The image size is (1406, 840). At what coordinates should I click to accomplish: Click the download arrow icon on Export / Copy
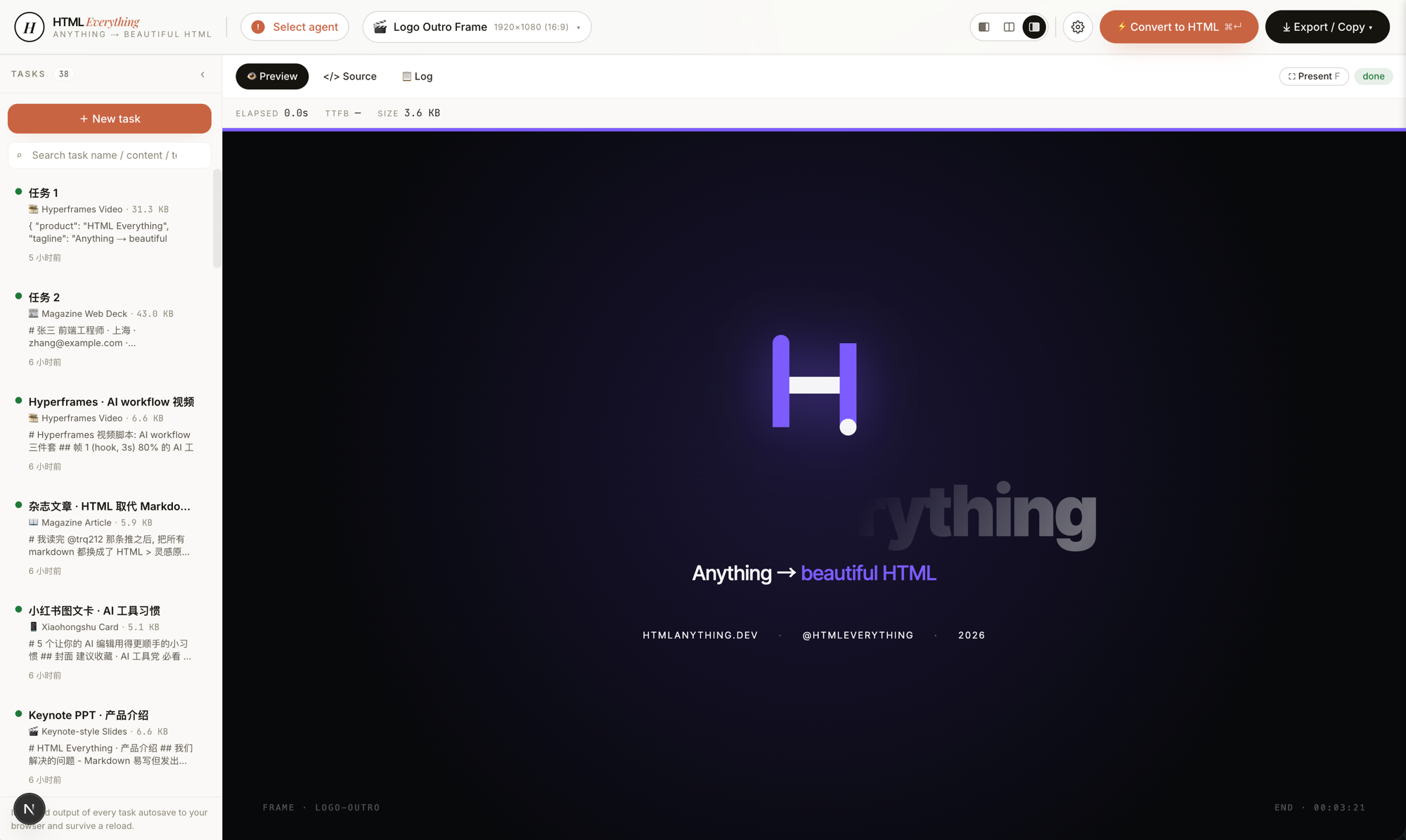point(1286,27)
